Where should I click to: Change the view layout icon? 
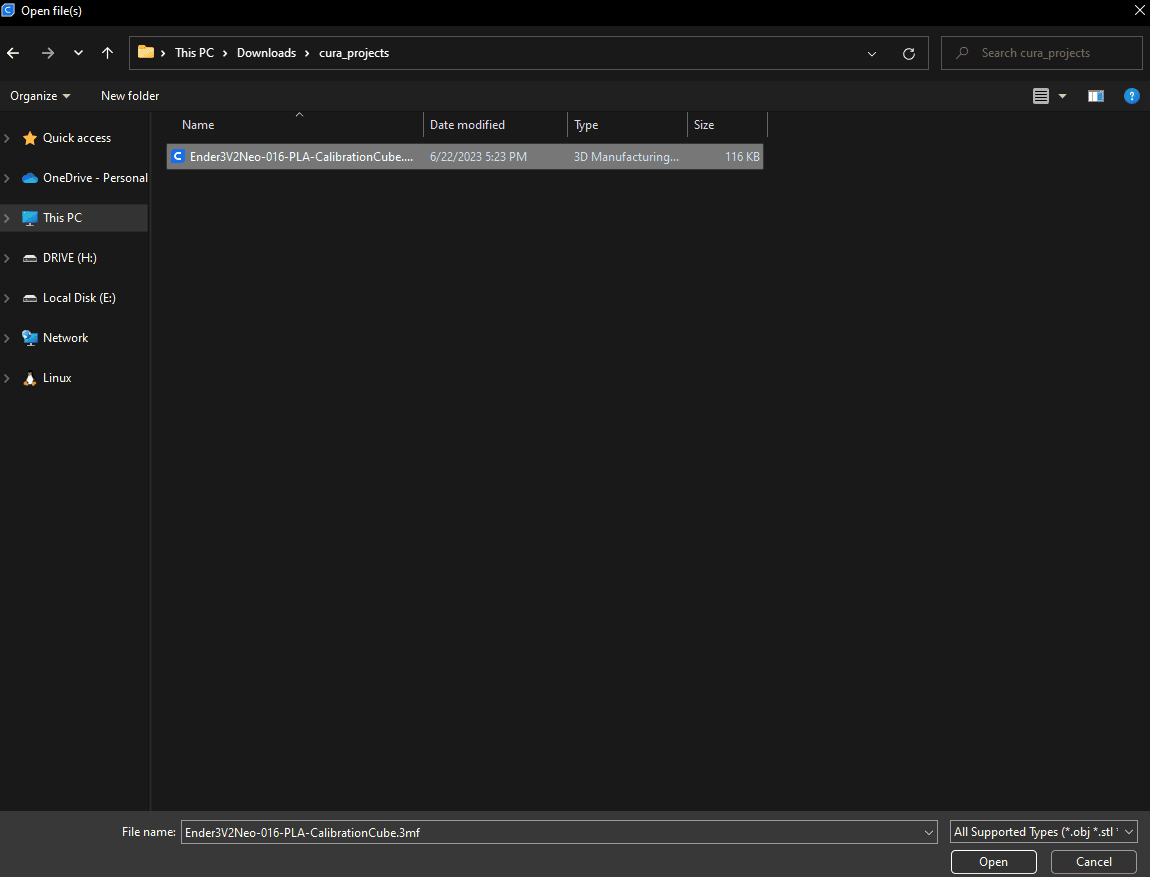tap(1041, 96)
